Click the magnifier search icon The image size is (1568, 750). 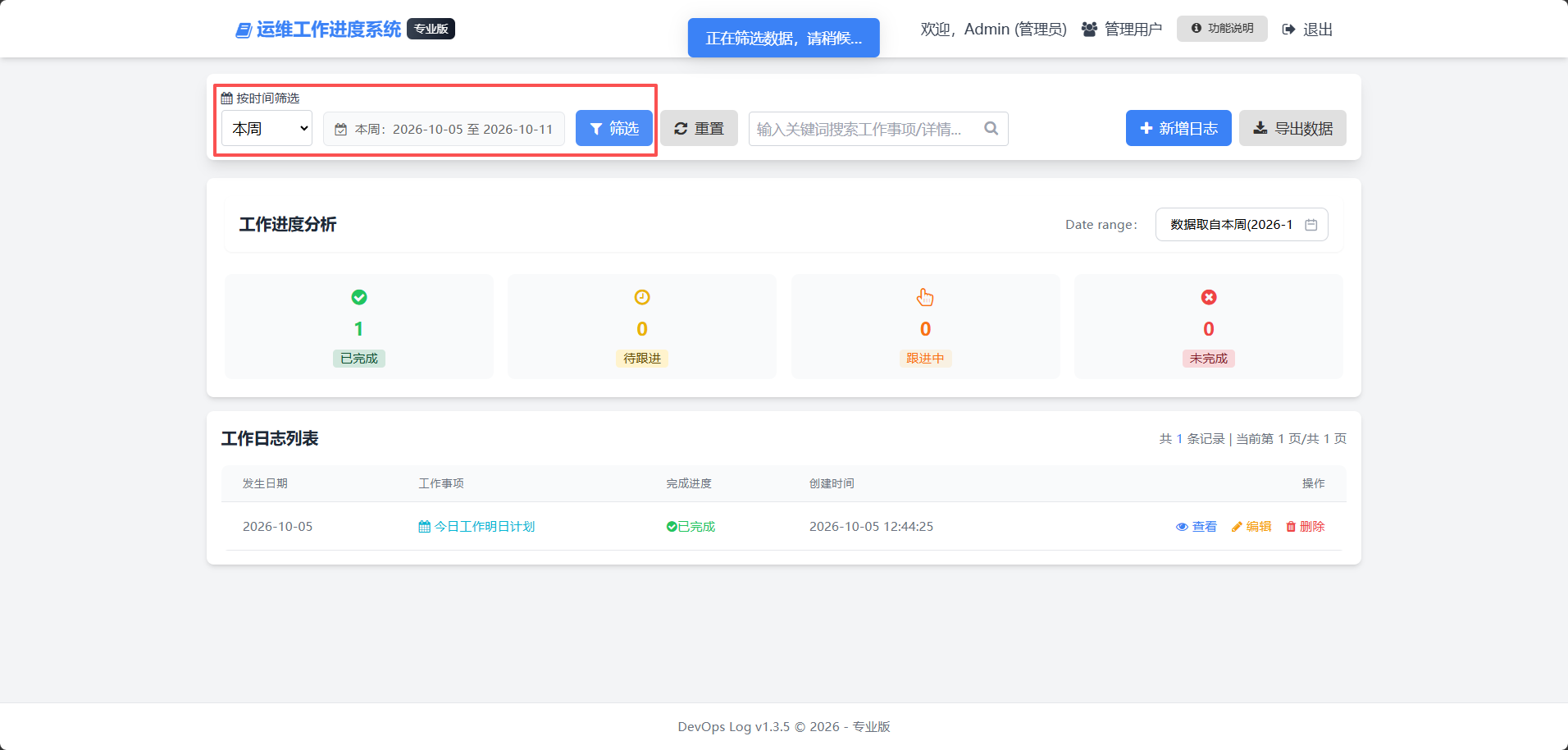point(991,129)
